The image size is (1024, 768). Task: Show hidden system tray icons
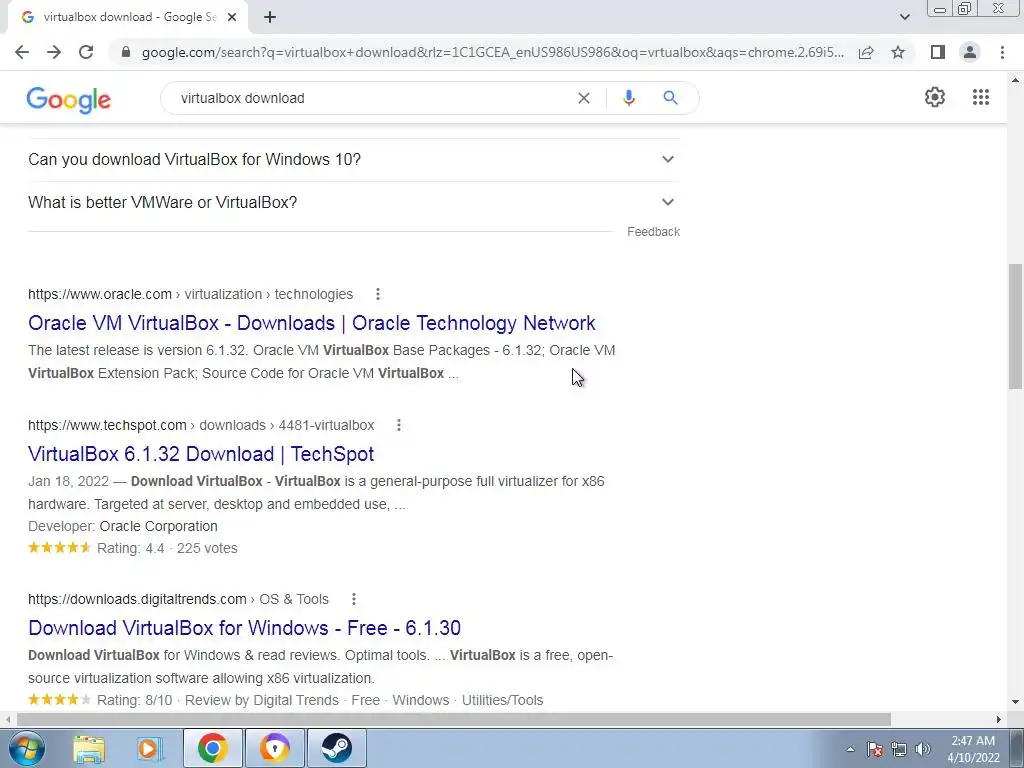(x=850, y=749)
